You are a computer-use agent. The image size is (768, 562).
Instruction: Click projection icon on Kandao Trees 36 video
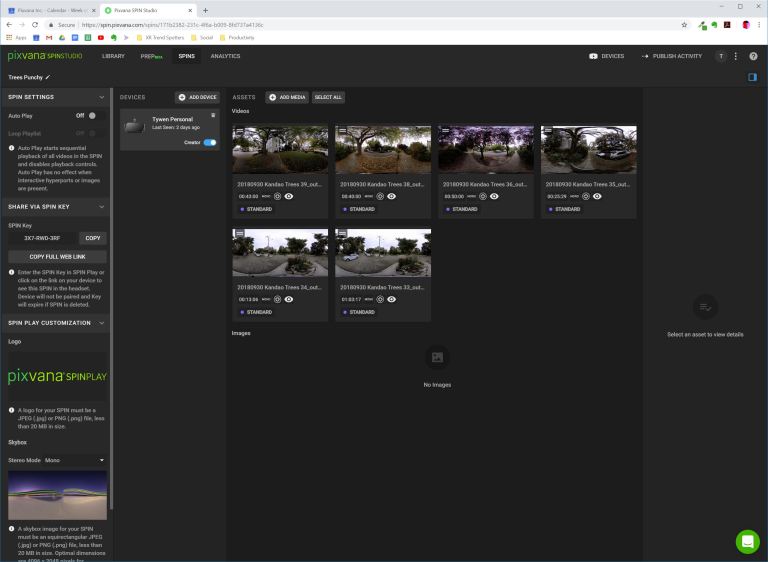point(483,196)
